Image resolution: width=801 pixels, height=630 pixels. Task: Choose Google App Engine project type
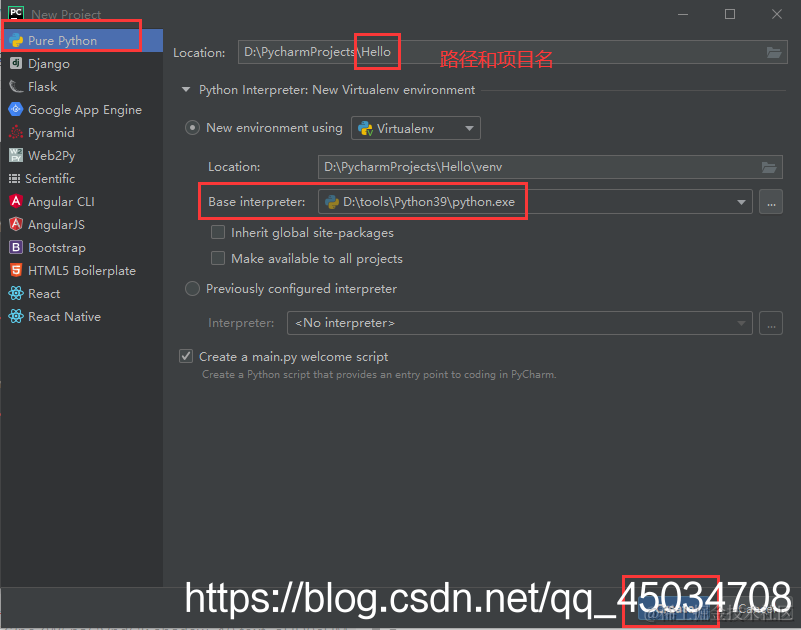click(x=82, y=109)
